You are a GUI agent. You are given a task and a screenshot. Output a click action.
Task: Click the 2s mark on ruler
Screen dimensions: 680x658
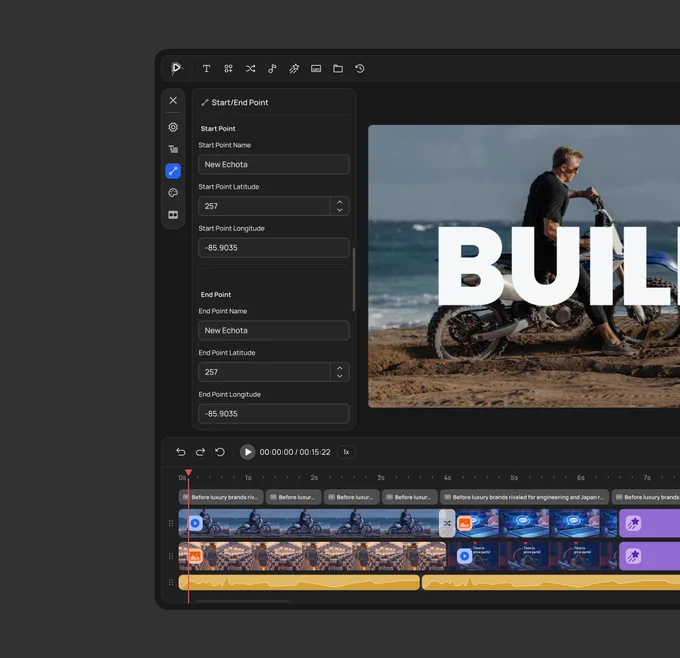(314, 478)
